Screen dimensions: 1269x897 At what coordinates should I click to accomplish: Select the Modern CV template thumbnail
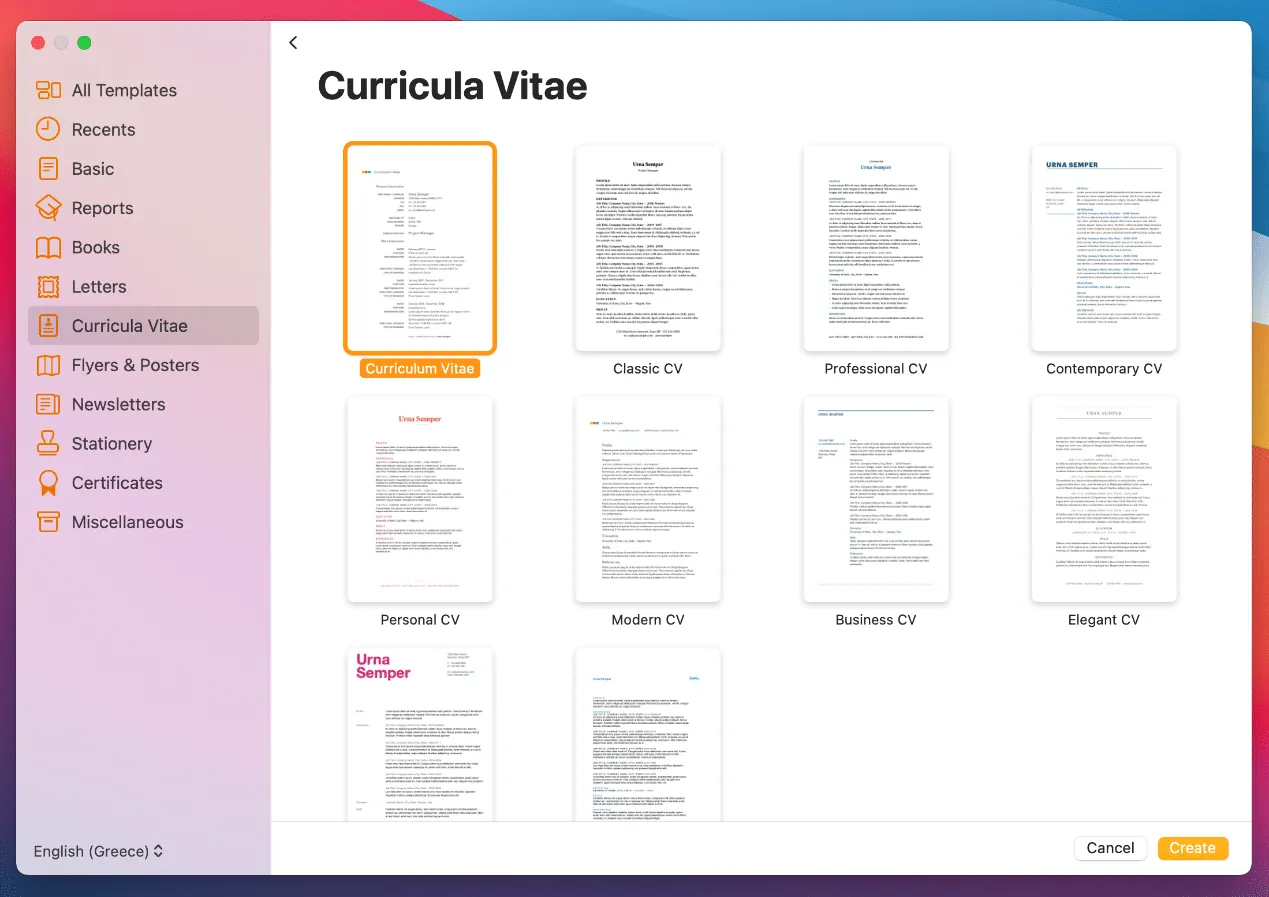(648, 499)
